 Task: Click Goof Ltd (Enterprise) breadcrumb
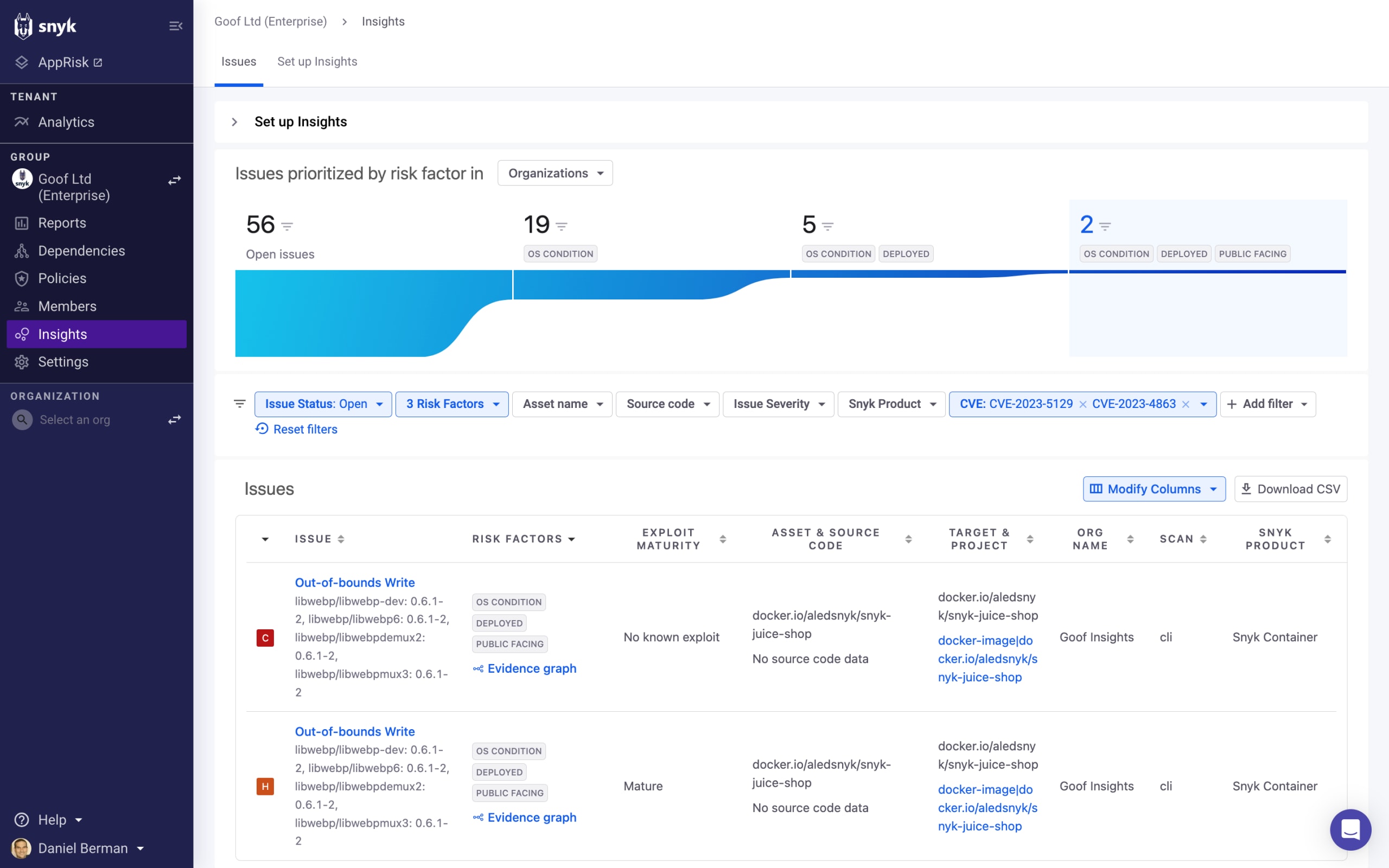pyautogui.click(x=270, y=21)
